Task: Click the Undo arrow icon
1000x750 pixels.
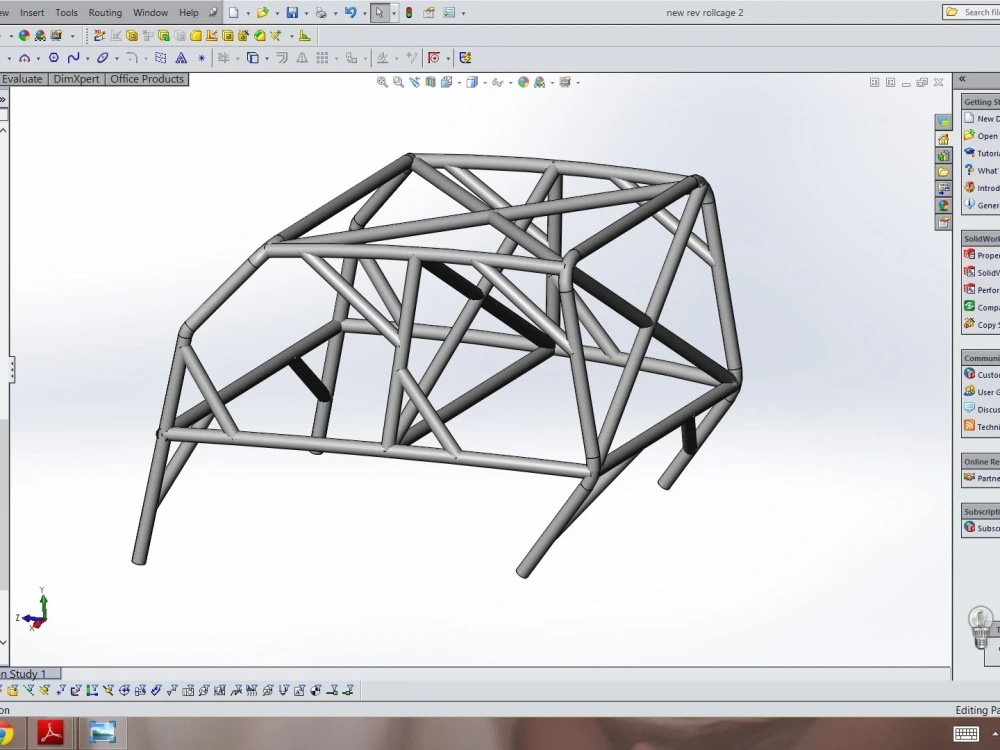Action: (x=350, y=12)
